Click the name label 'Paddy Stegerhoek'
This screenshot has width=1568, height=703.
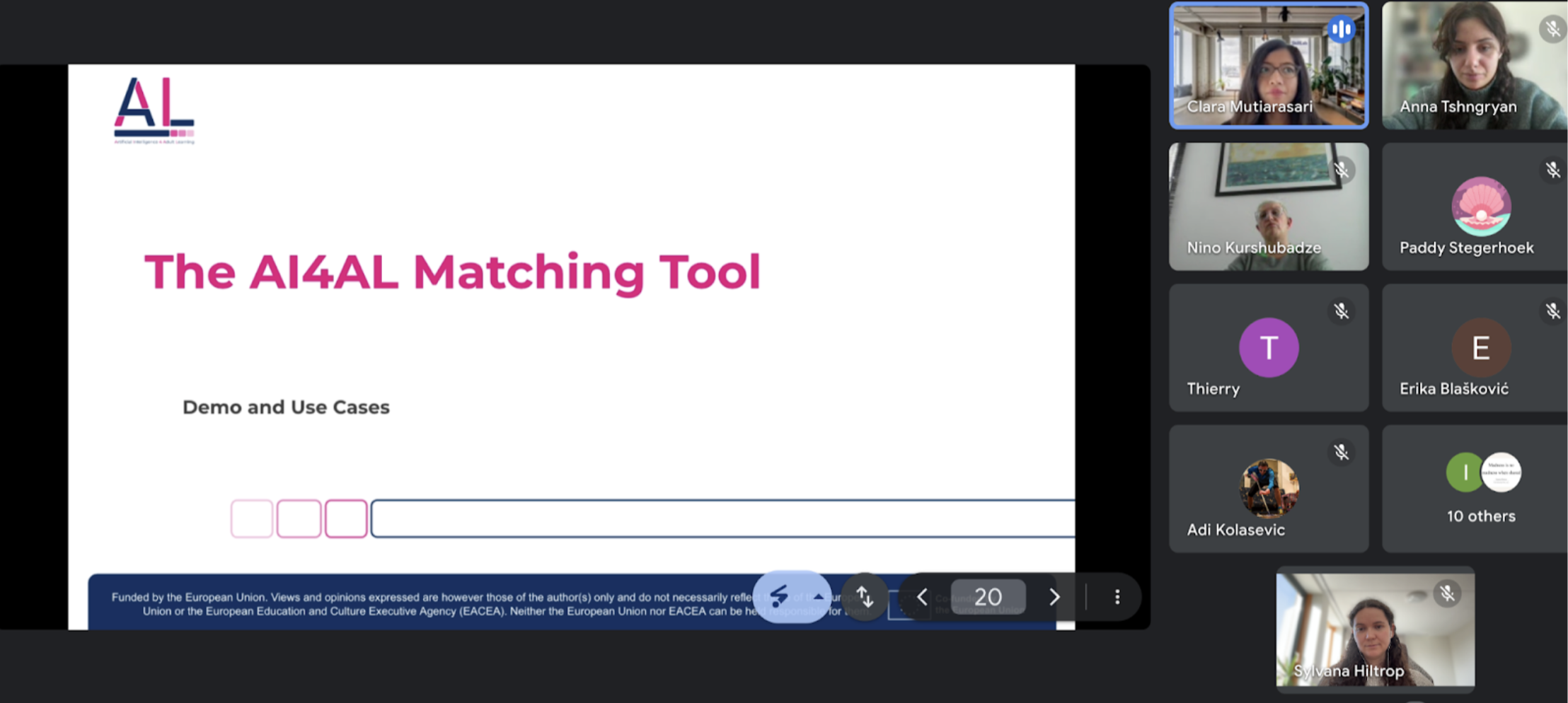pyautogui.click(x=1466, y=248)
